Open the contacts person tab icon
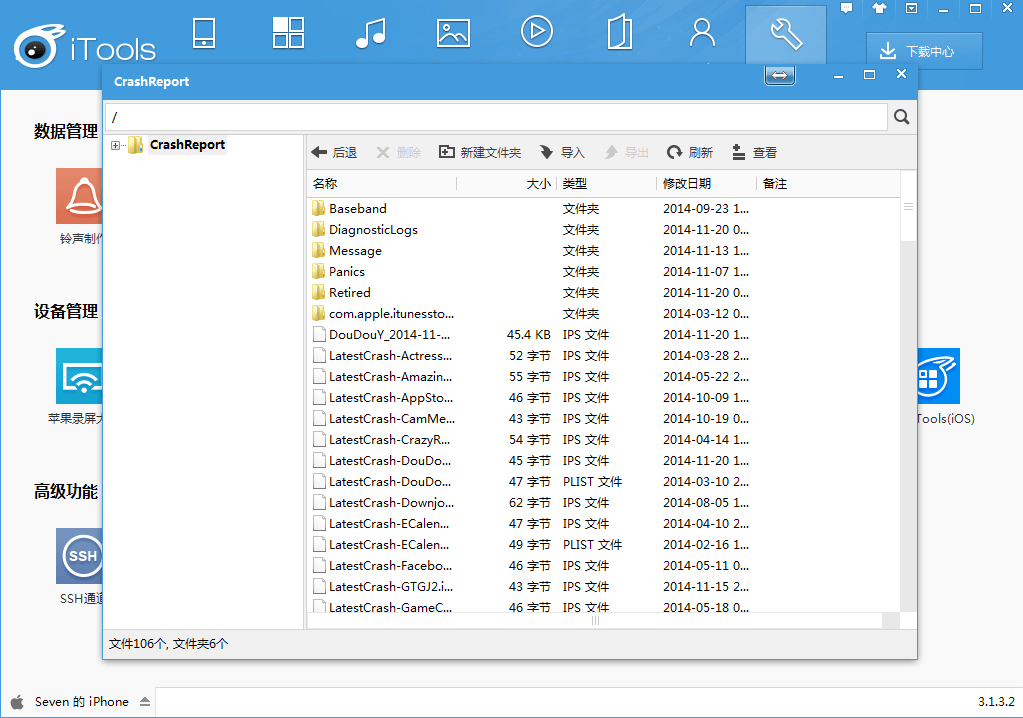 tap(702, 33)
